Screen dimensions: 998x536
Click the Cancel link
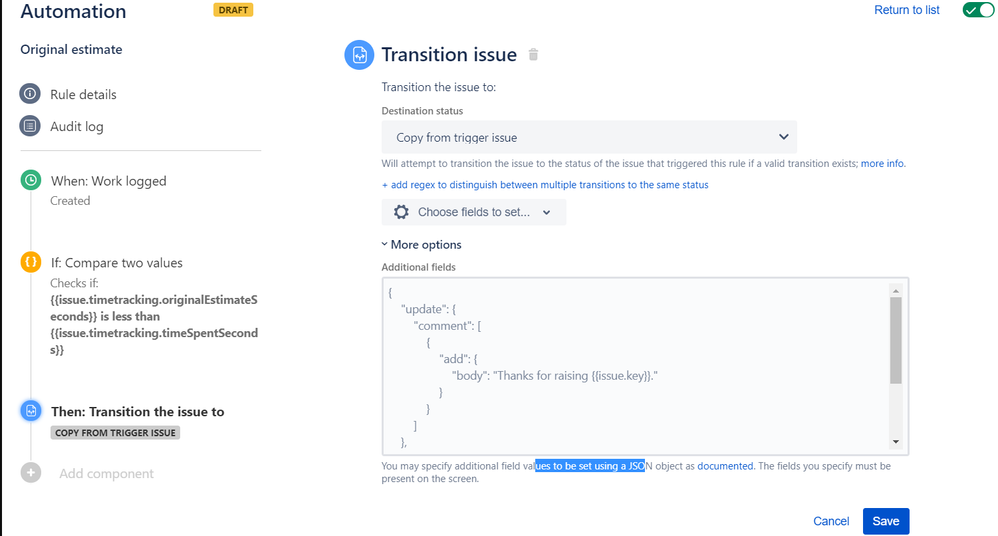pos(831,521)
